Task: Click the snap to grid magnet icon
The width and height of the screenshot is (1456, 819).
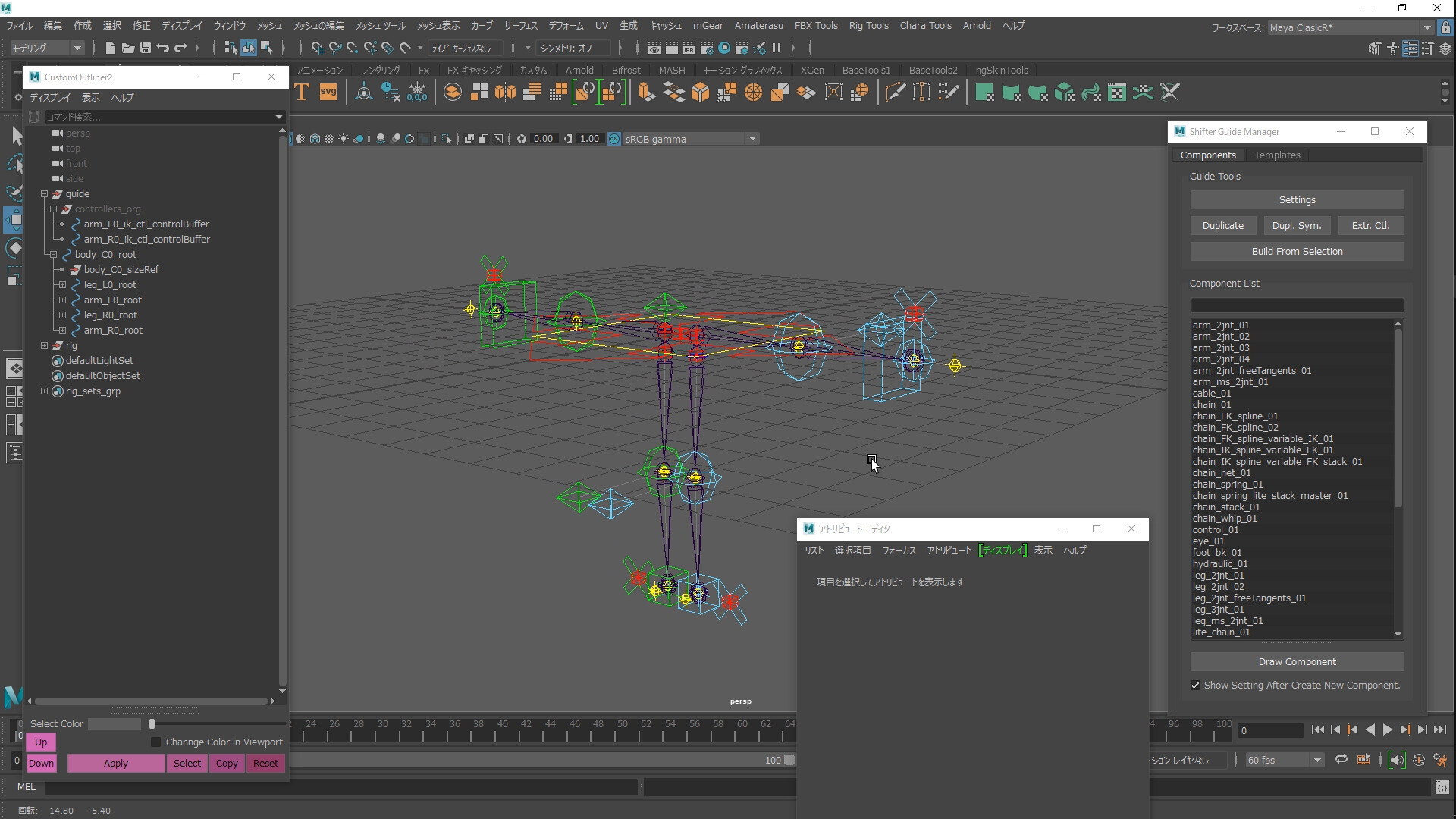Action: coord(318,48)
